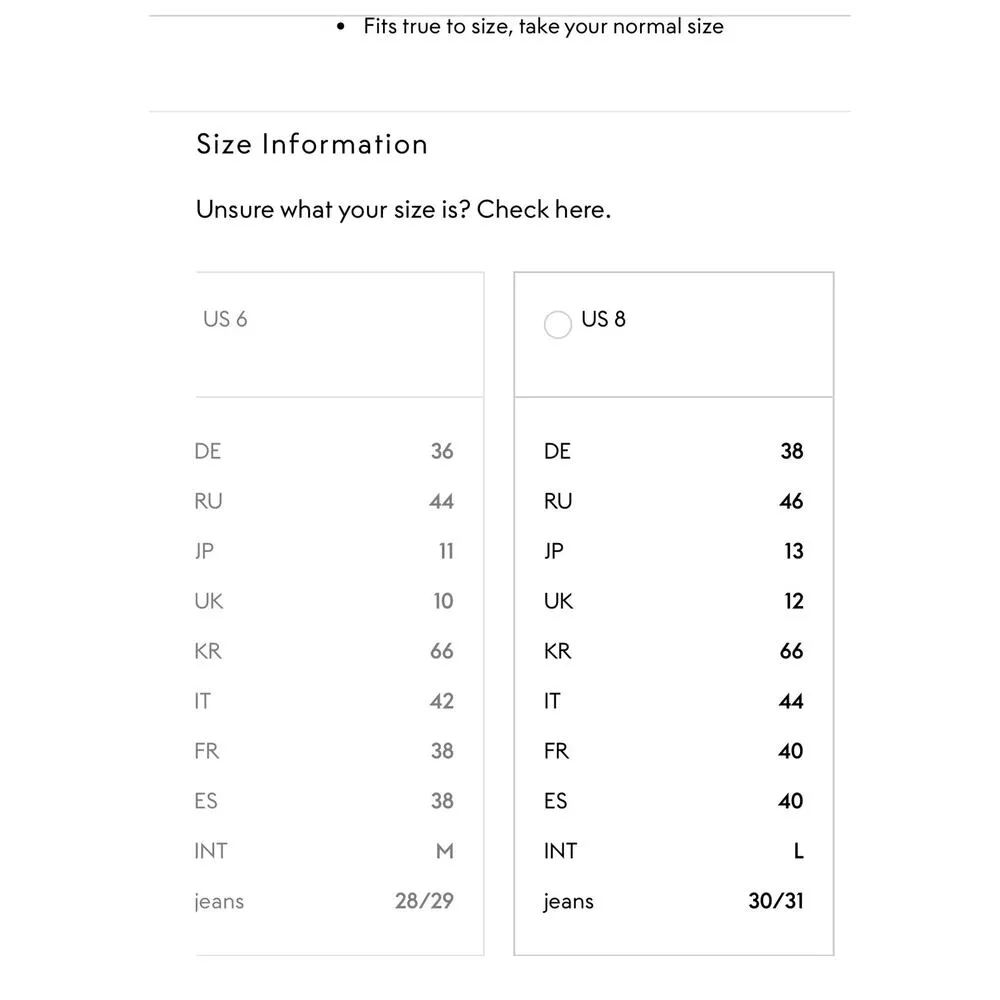Viewport: 1000px width, 1000px height.
Task: Click the US 8 size label
Action: [x=603, y=320]
